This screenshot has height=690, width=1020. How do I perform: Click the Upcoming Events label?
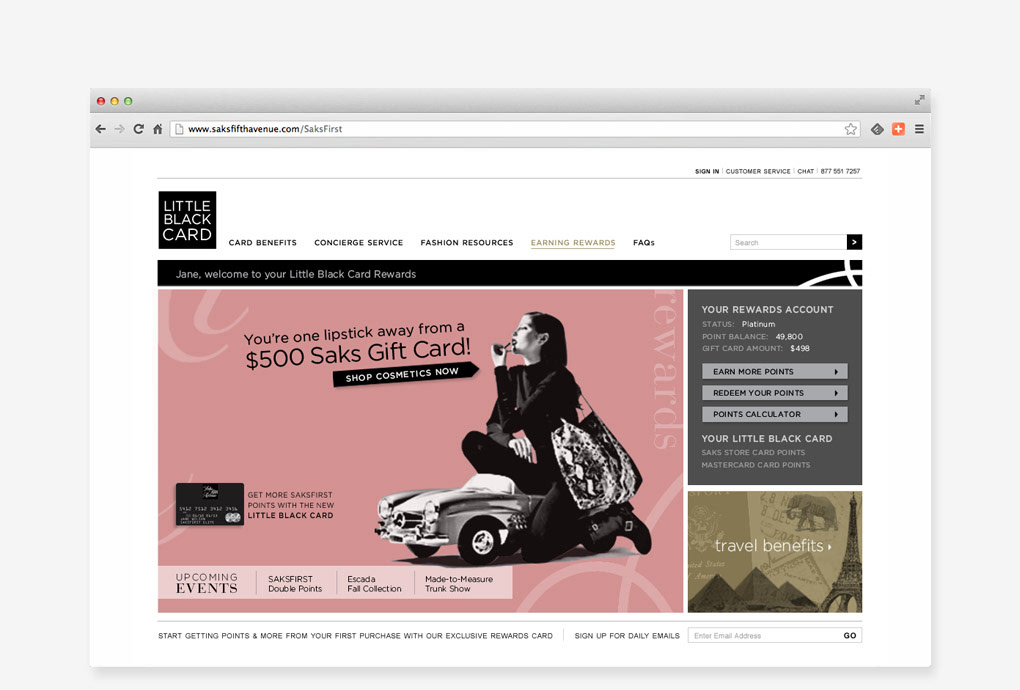click(x=207, y=583)
